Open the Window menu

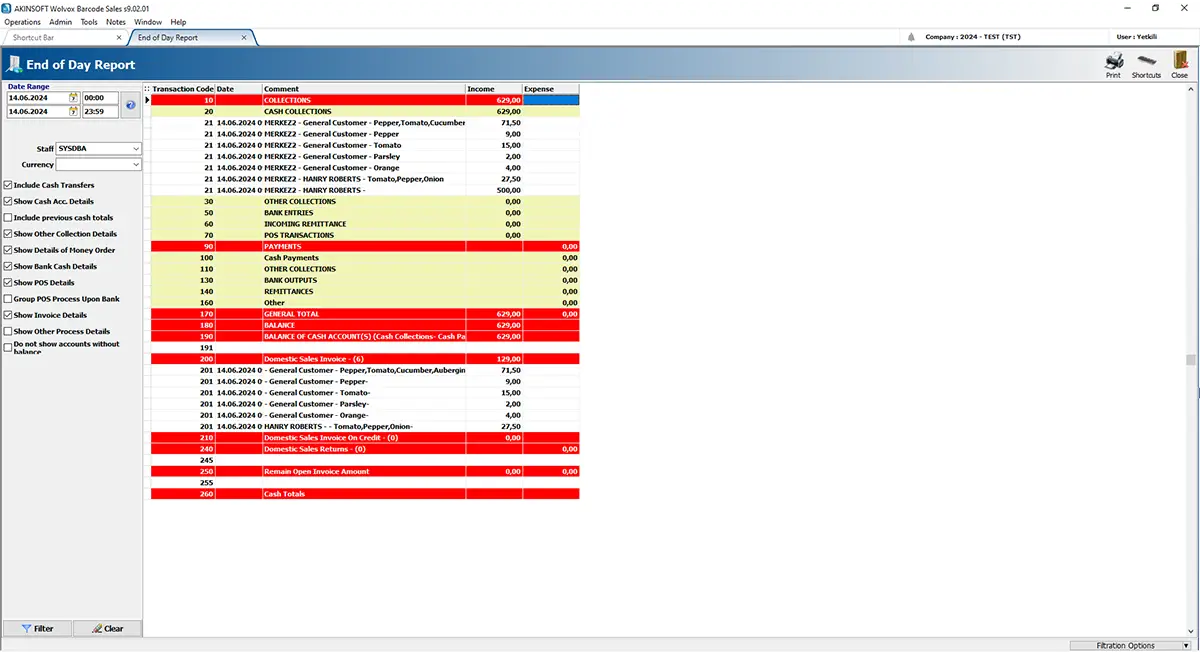pos(148,21)
